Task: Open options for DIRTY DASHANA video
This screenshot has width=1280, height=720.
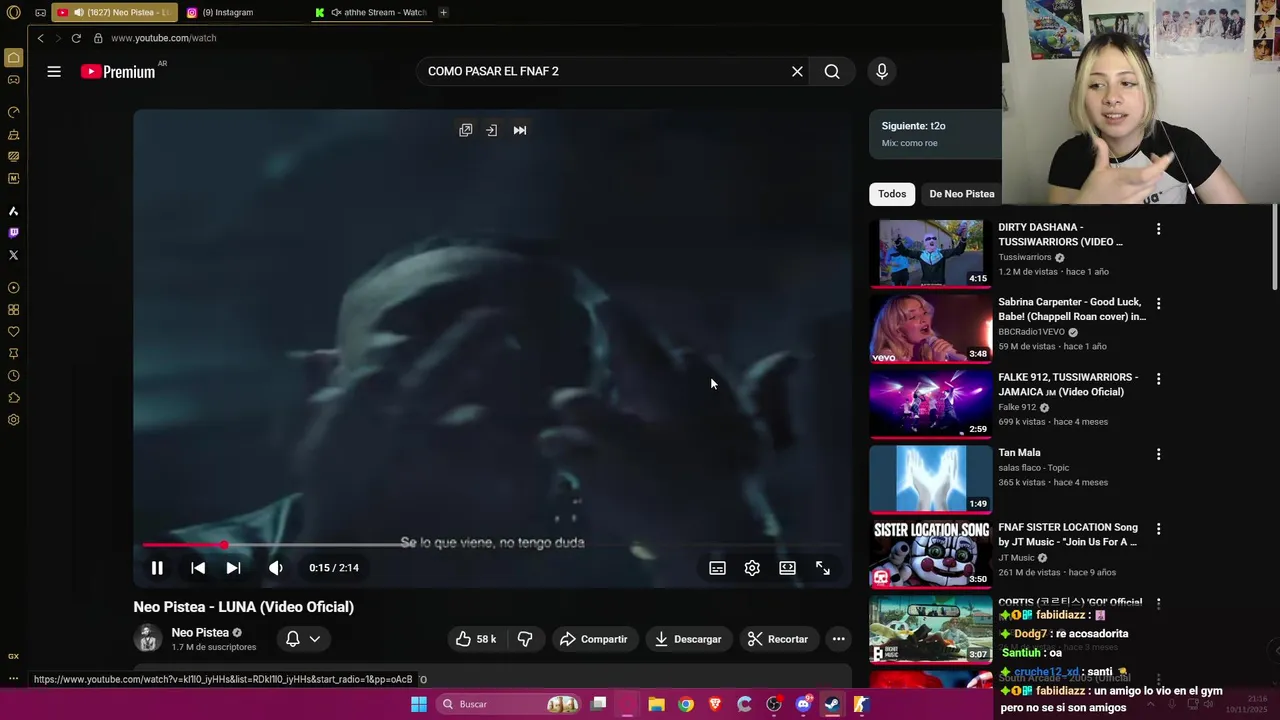Action: coord(1158,229)
